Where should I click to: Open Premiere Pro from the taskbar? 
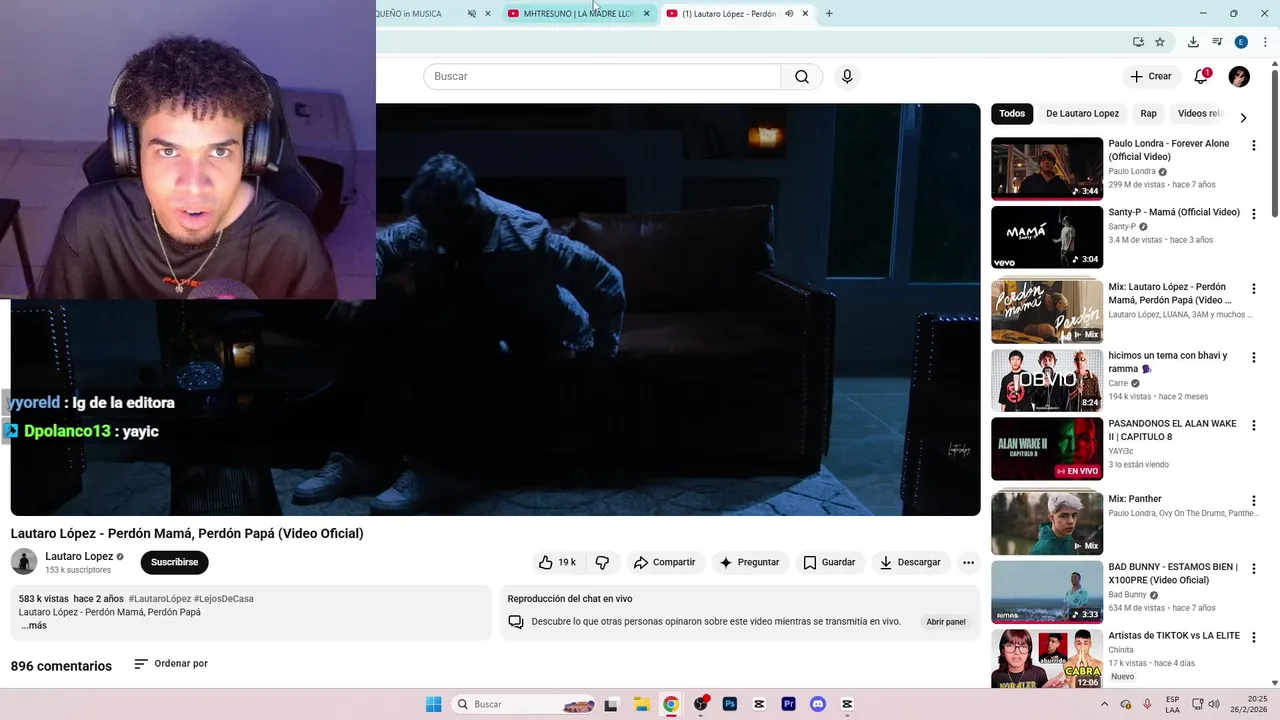point(789,704)
